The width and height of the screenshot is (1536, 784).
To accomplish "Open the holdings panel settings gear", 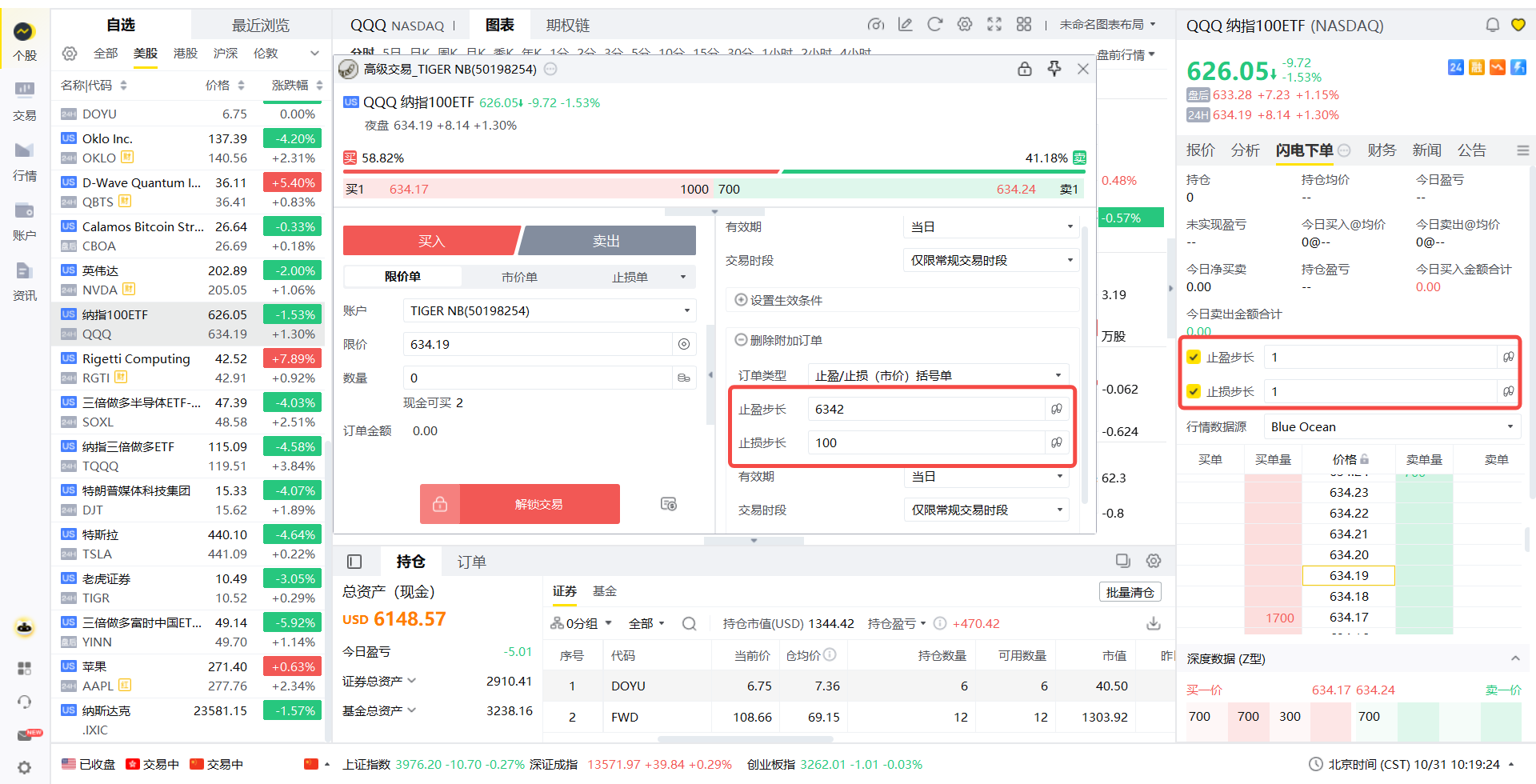I will click(x=1154, y=561).
